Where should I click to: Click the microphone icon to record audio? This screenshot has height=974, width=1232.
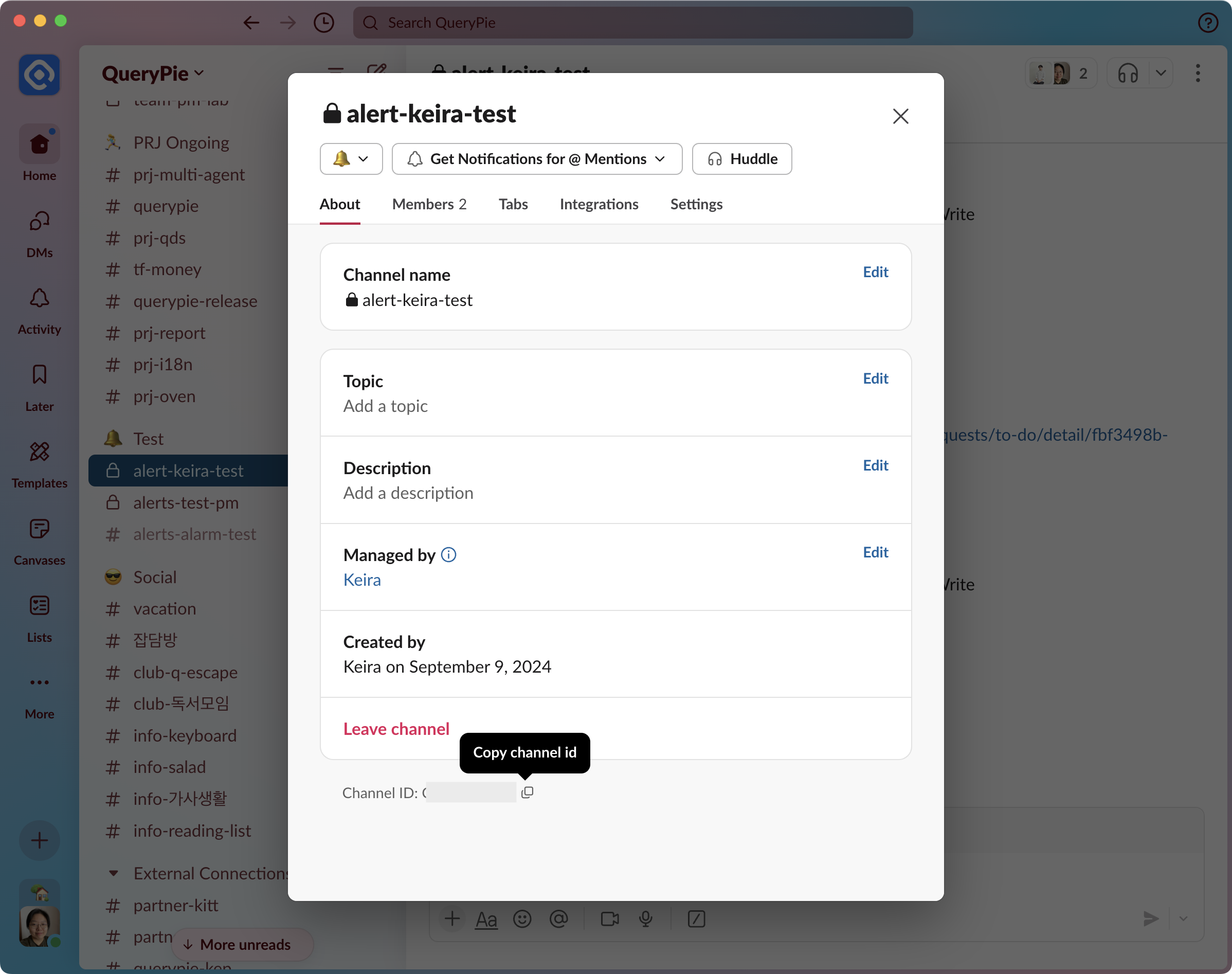coord(646,918)
